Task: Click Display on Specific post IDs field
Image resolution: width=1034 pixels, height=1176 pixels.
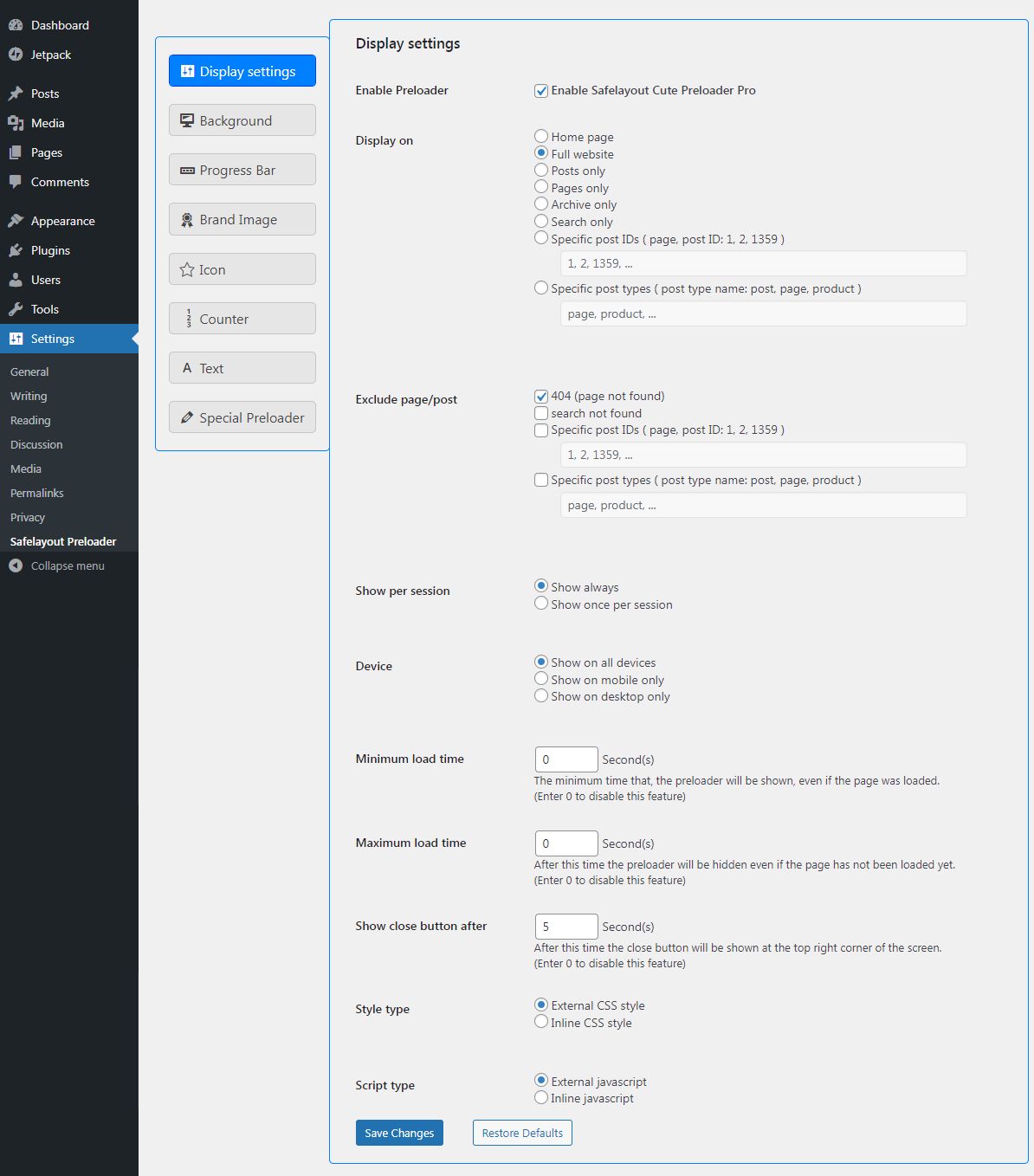Action: pos(764,263)
